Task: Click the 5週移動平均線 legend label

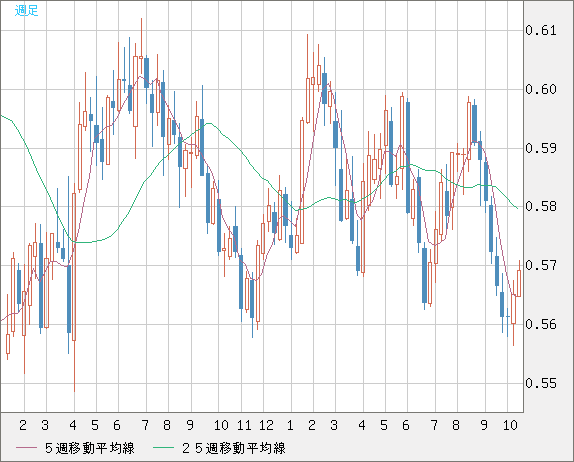Action: coord(90,448)
